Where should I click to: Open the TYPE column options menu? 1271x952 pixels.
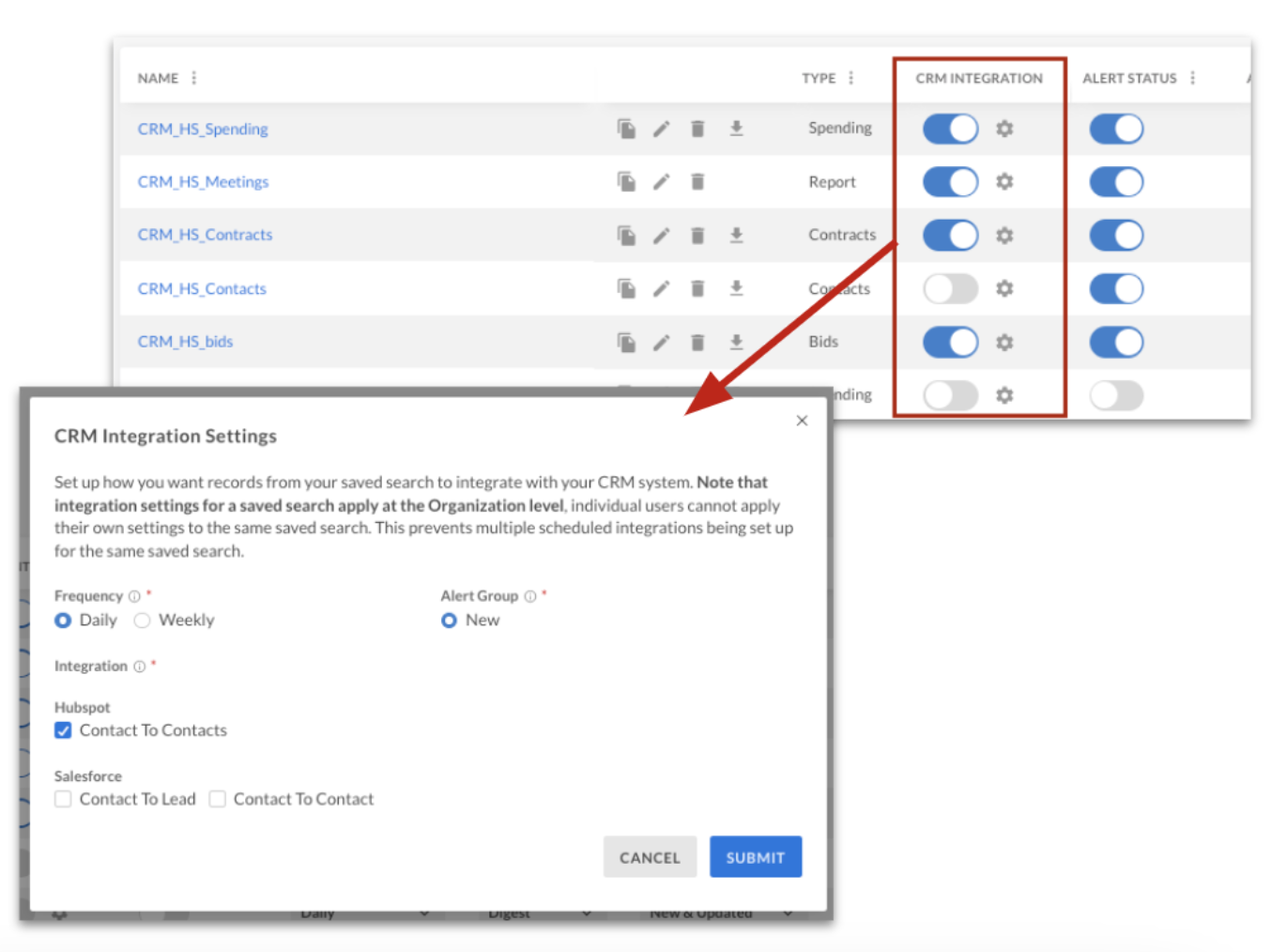[850, 78]
